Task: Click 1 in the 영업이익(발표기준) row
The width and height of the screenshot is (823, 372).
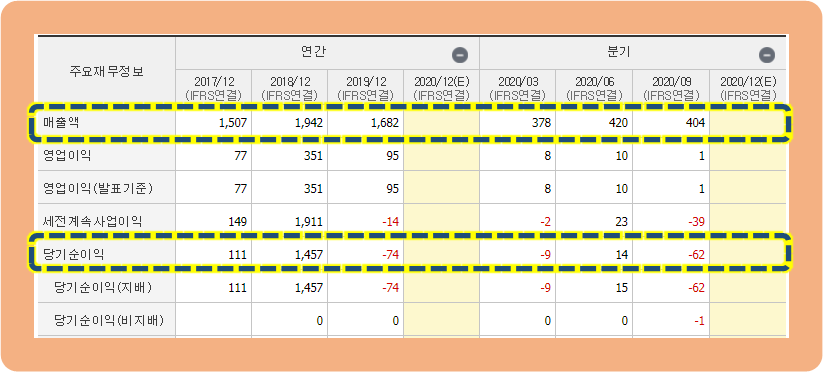Action: 702,188
